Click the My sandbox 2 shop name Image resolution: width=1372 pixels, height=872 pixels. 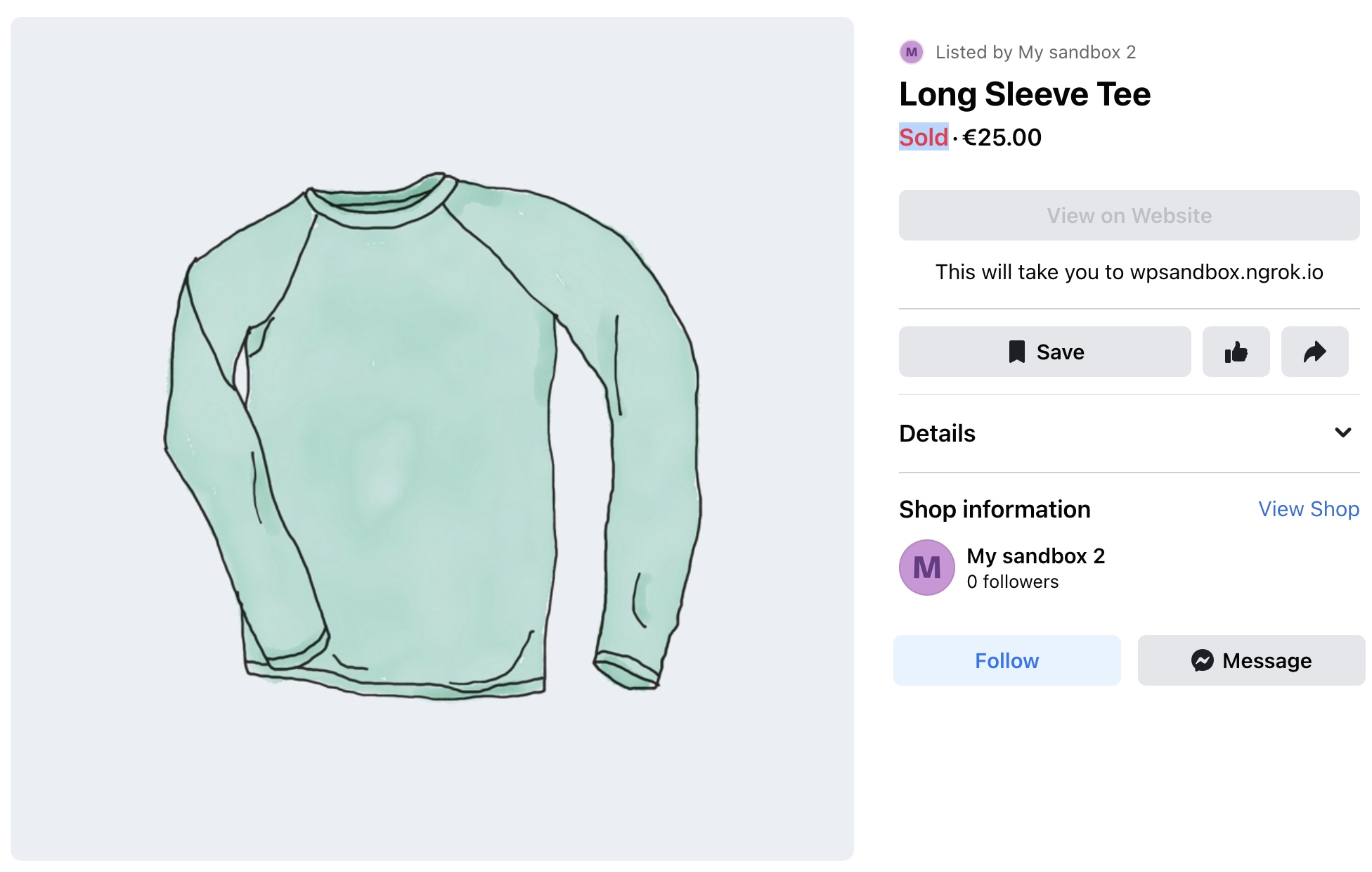tap(1035, 556)
